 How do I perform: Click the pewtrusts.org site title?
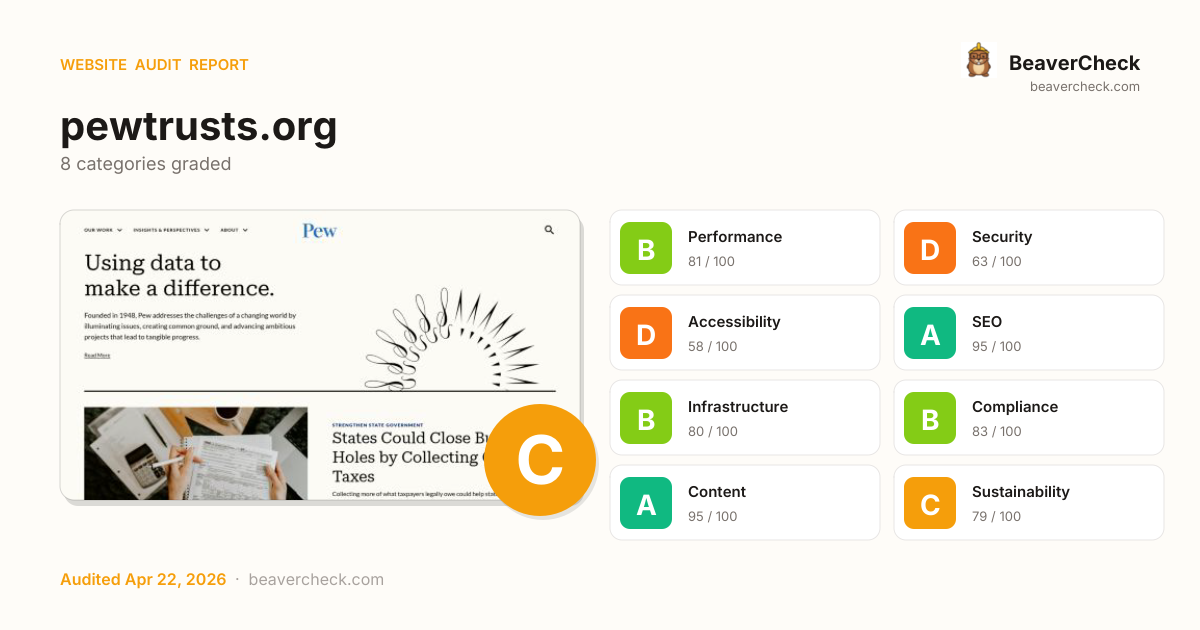click(199, 128)
